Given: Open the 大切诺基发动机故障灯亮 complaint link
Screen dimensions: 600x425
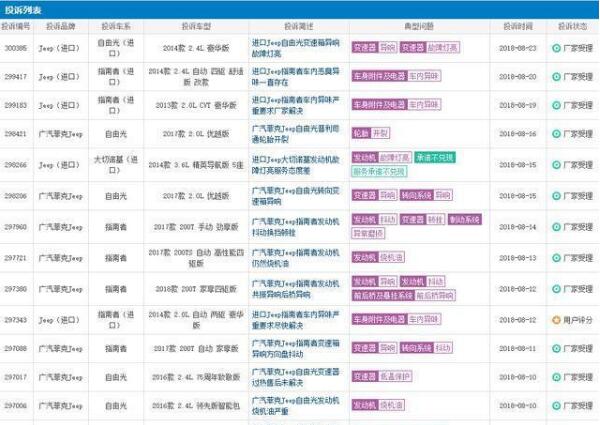Looking at the screenshot, I should pyautogui.click(x=295, y=165).
